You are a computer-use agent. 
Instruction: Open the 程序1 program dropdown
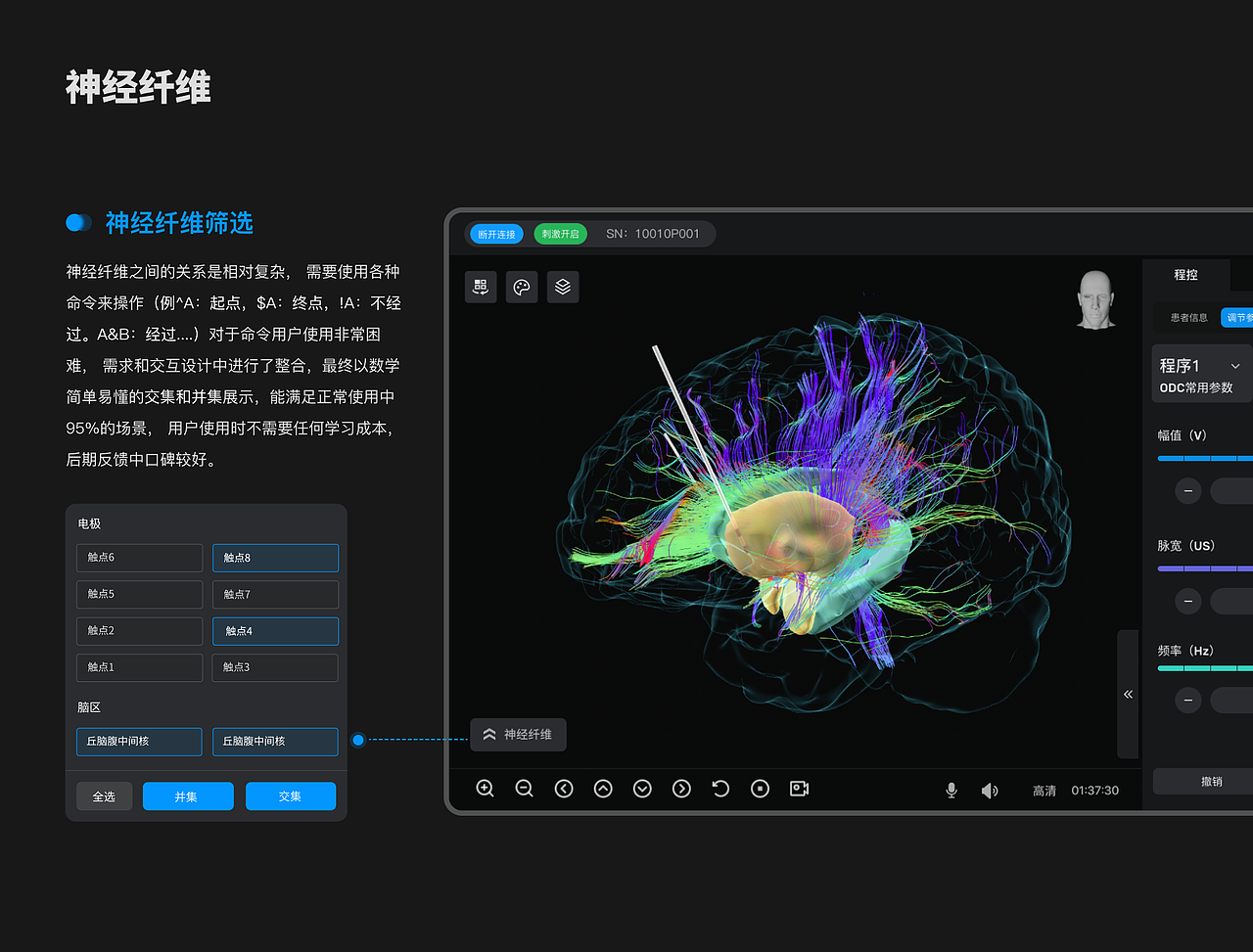pyautogui.click(x=1202, y=374)
